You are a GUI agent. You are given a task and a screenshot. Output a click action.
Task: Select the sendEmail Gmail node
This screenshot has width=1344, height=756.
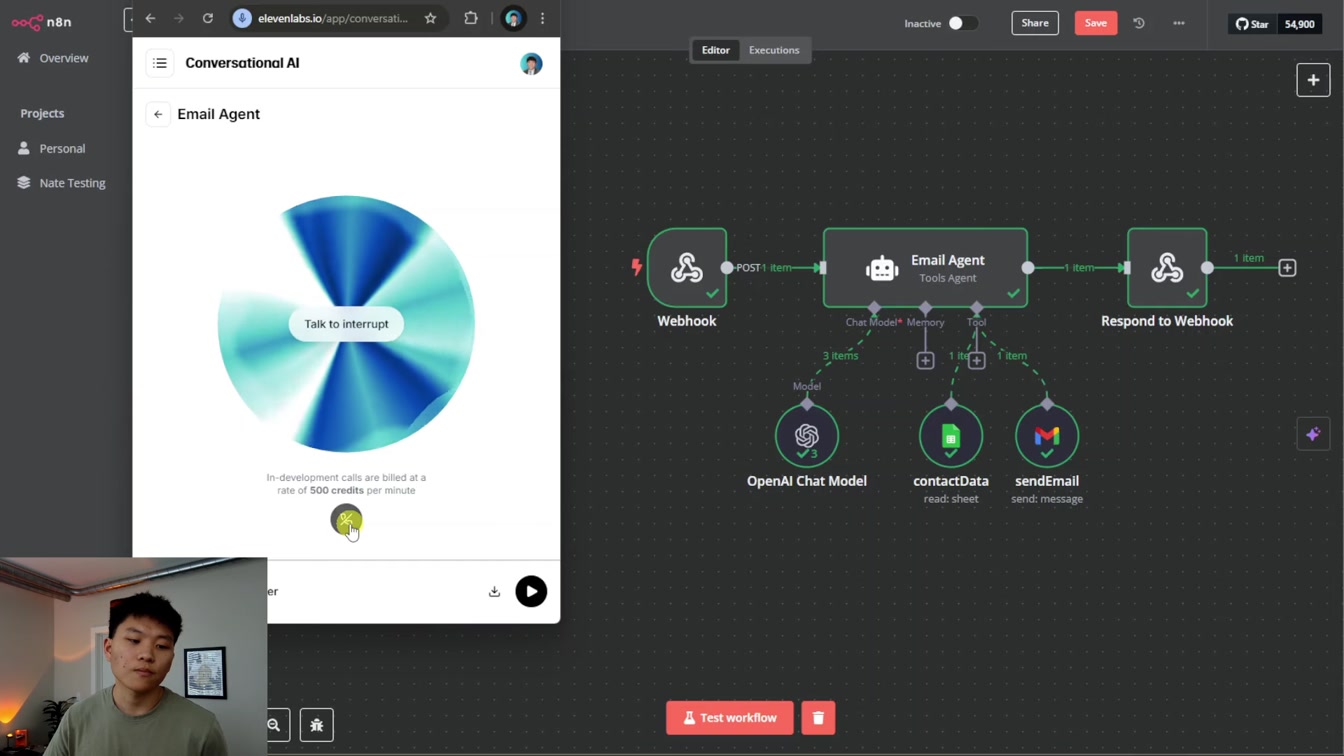(1047, 436)
